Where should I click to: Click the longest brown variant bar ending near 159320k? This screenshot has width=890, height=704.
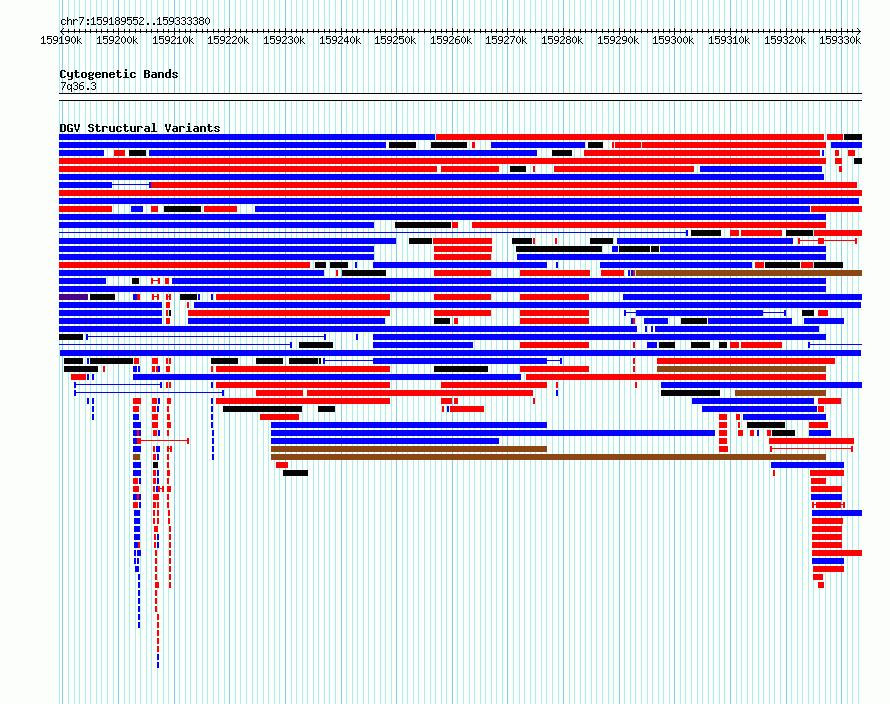pos(548,457)
